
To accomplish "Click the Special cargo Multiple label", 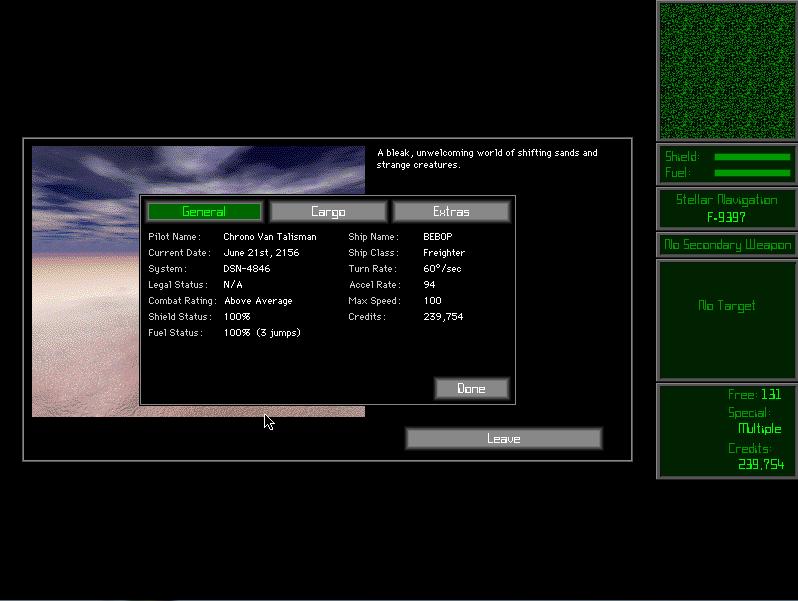I will tap(759, 429).
